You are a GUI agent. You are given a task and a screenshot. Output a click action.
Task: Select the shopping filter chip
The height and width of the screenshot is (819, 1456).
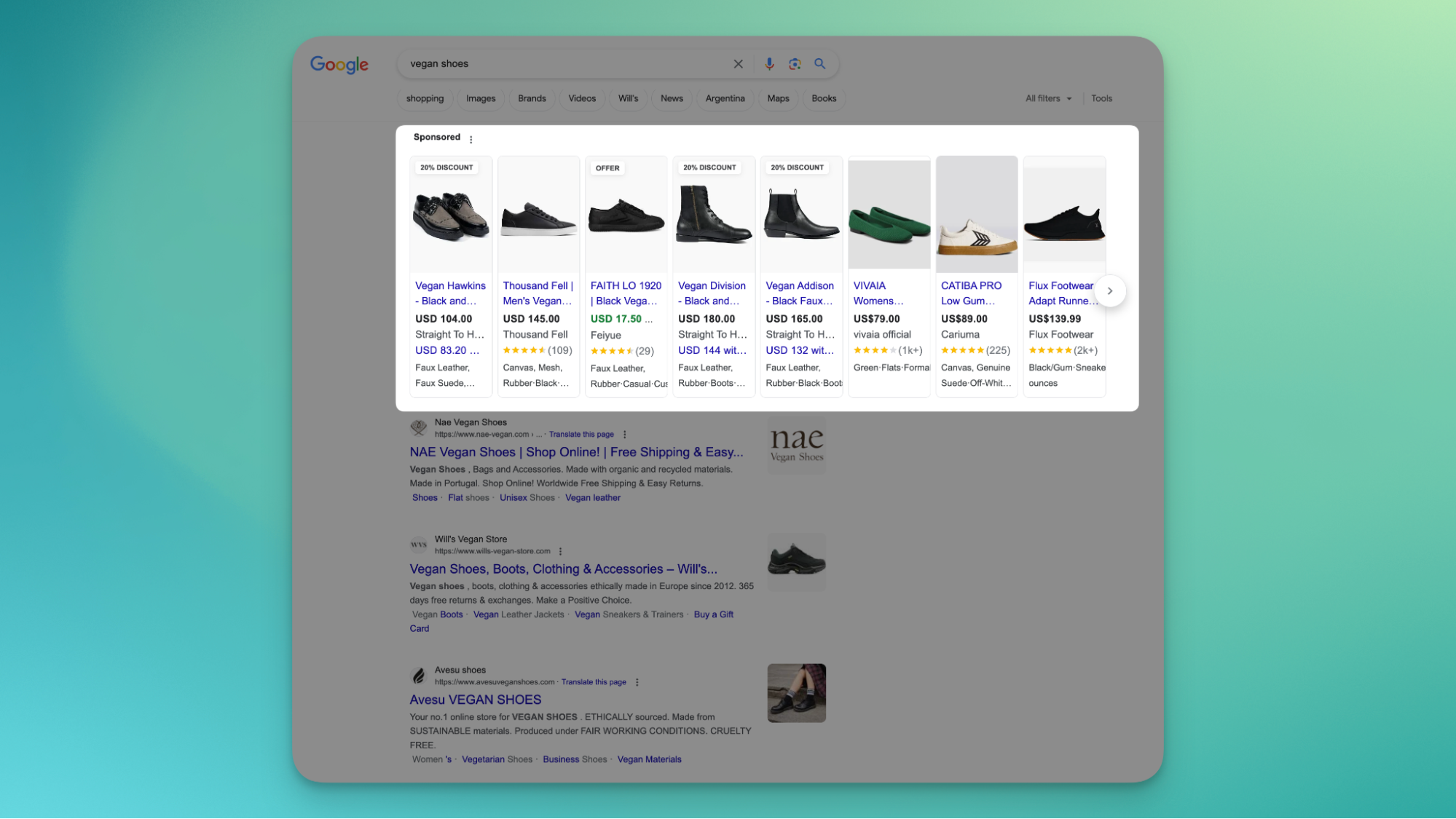(x=425, y=99)
